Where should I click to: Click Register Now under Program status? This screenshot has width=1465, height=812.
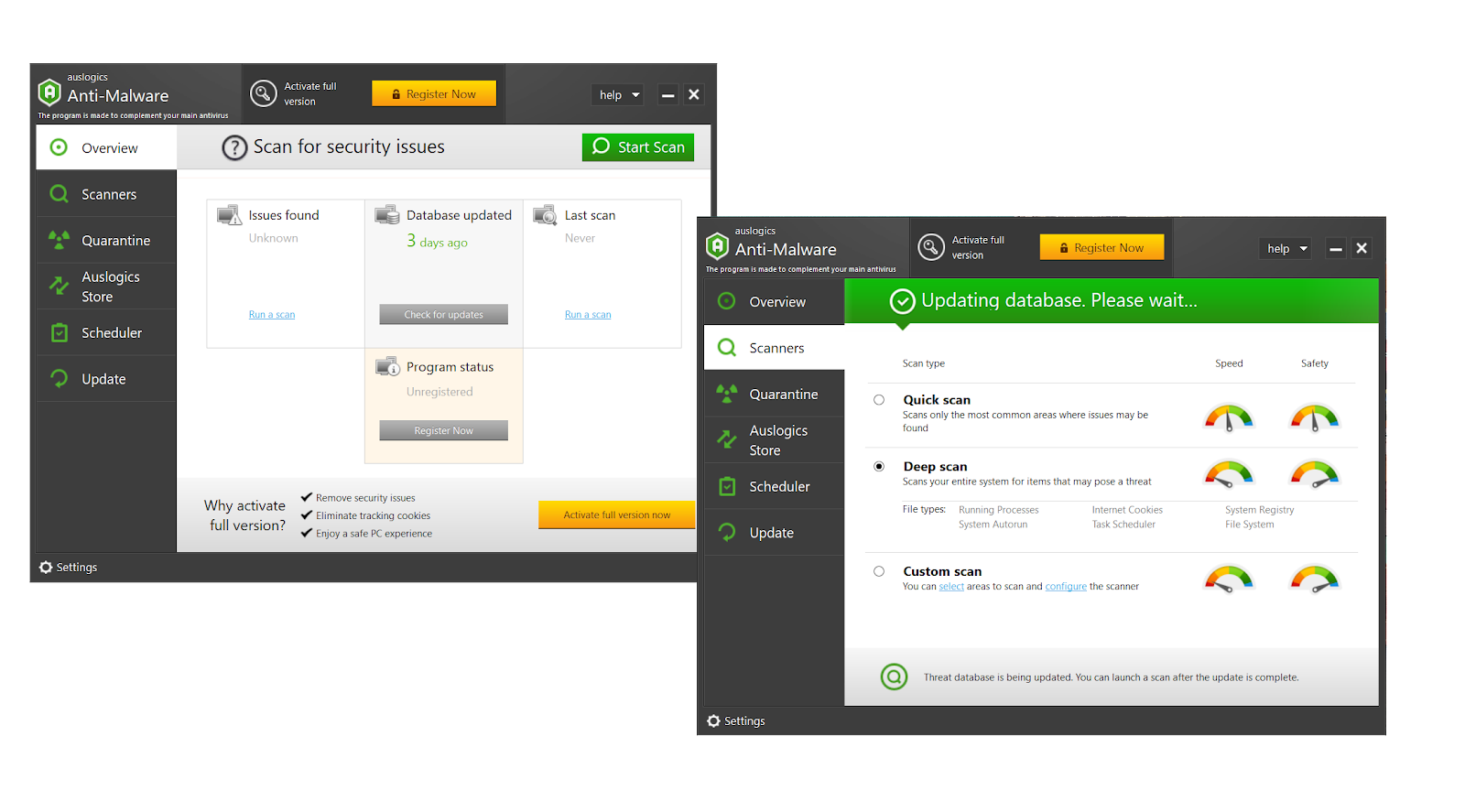tap(444, 430)
